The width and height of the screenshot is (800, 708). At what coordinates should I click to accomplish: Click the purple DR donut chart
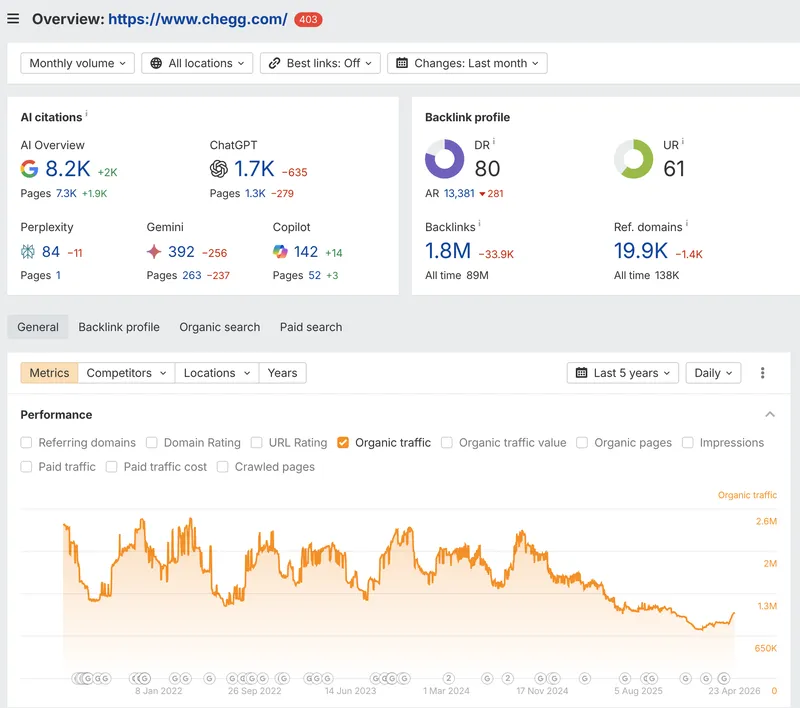[444, 159]
